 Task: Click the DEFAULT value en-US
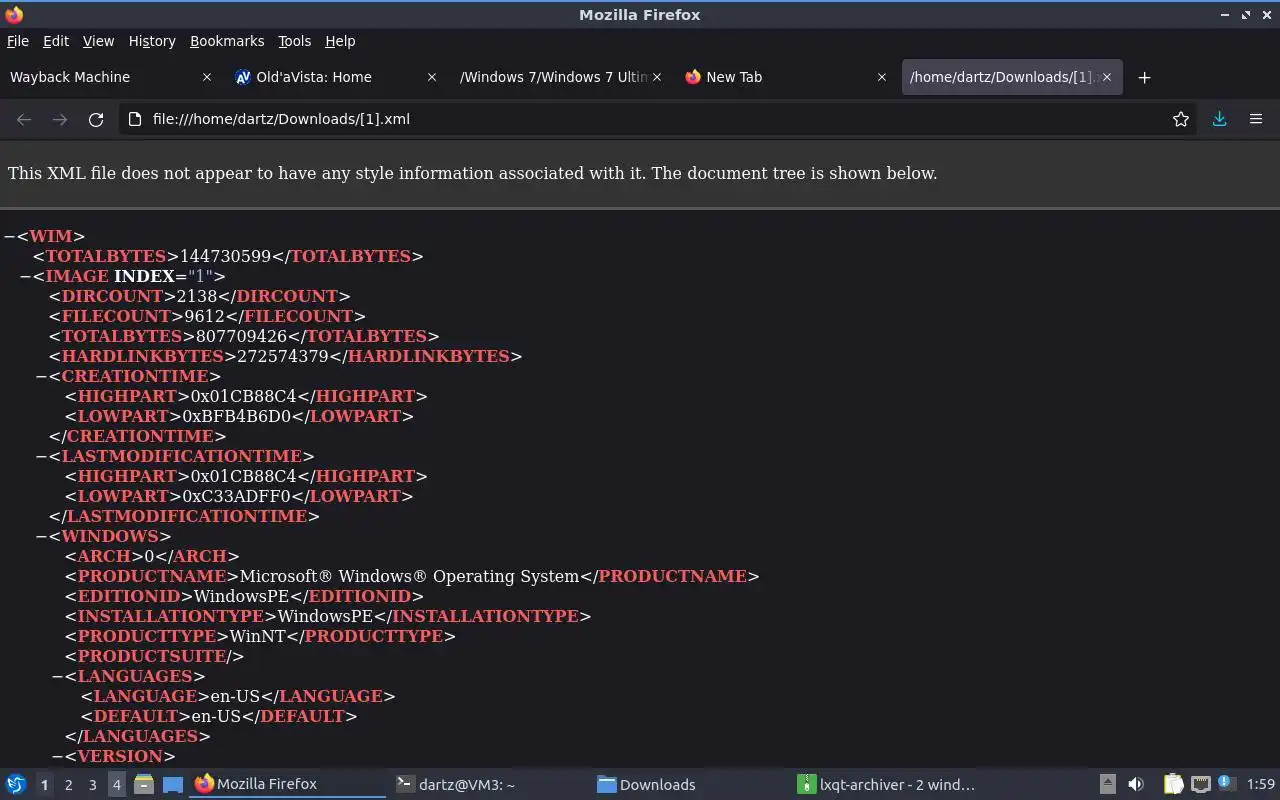click(217, 716)
